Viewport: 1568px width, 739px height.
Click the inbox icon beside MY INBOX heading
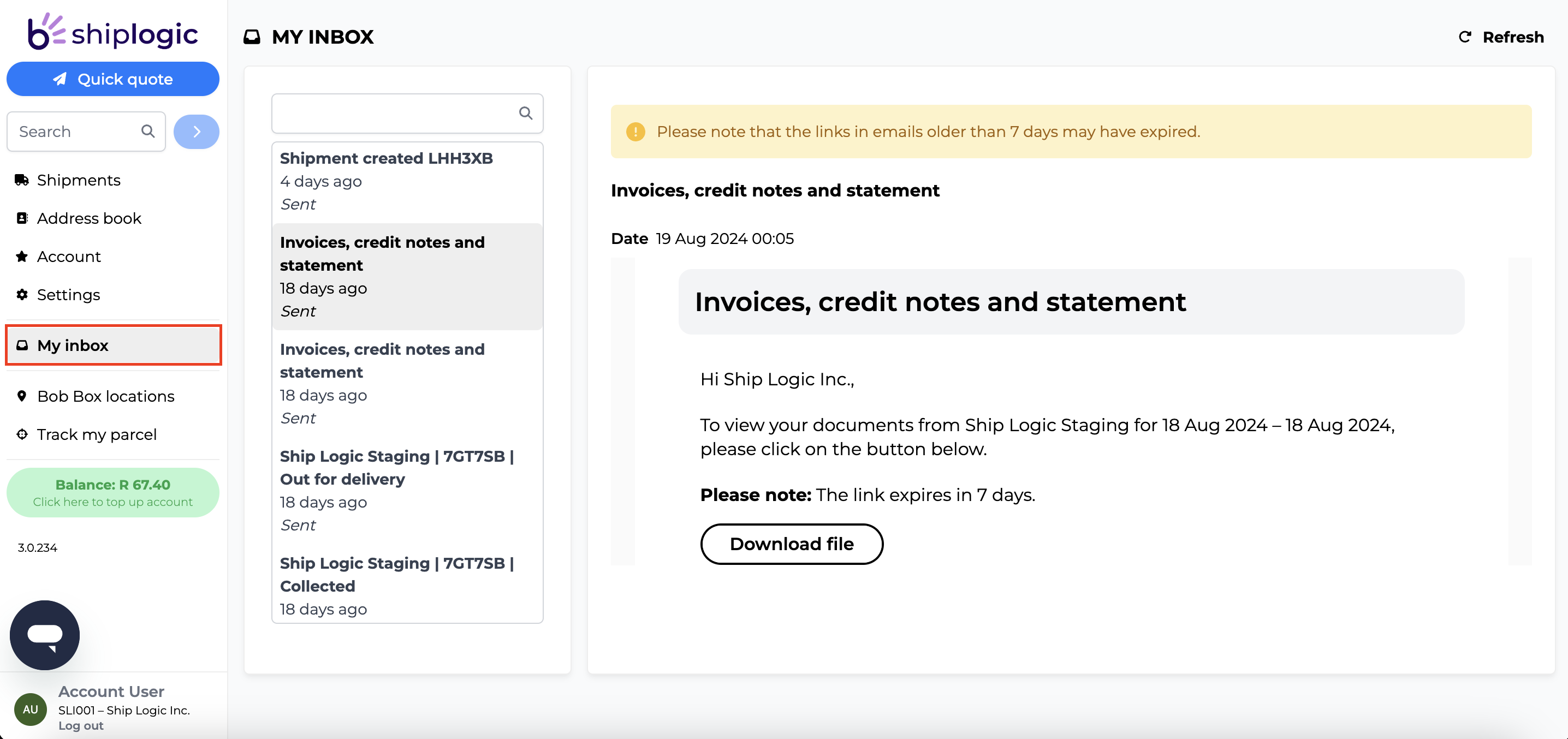252,37
